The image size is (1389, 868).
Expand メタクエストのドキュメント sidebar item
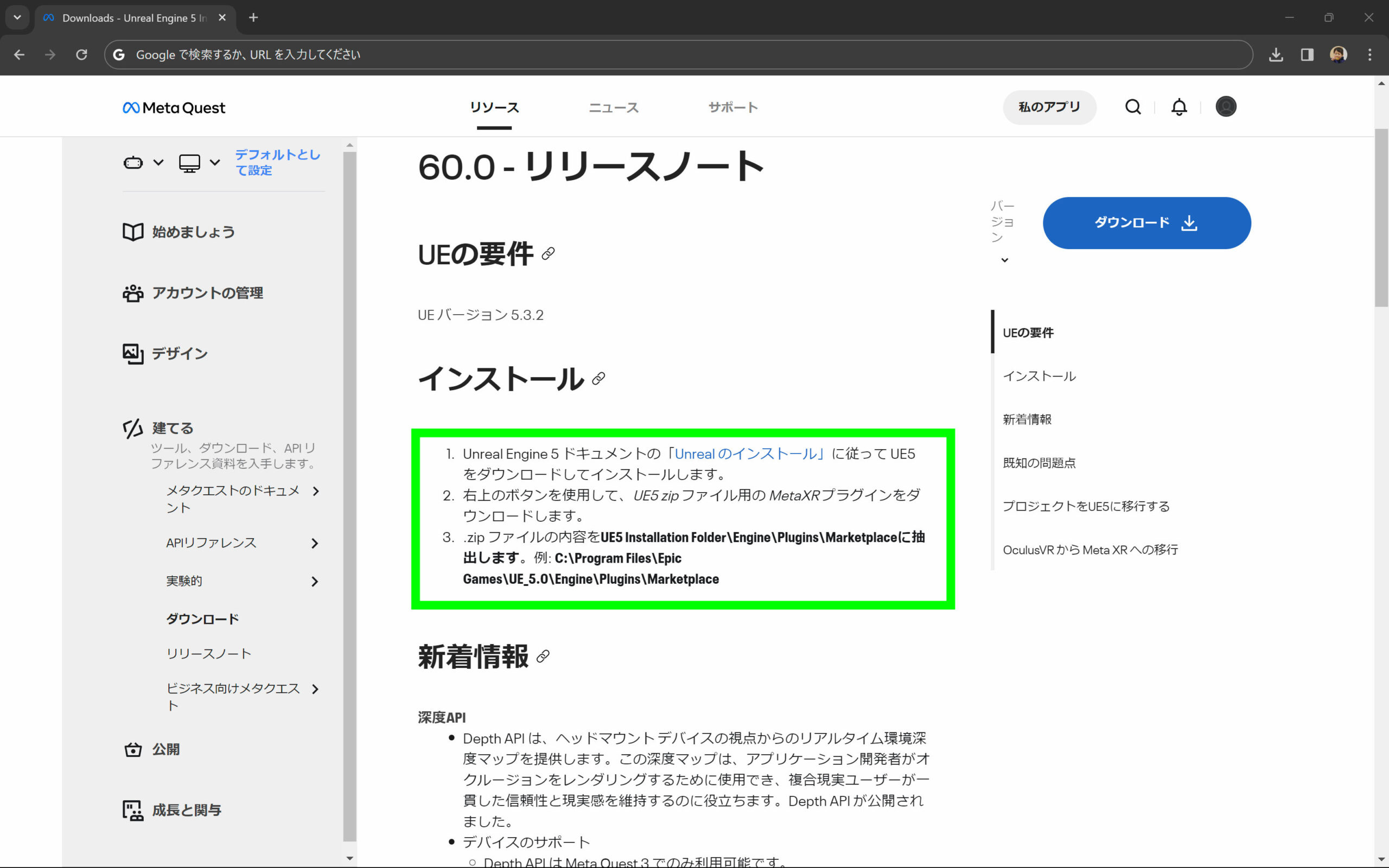(x=315, y=492)
